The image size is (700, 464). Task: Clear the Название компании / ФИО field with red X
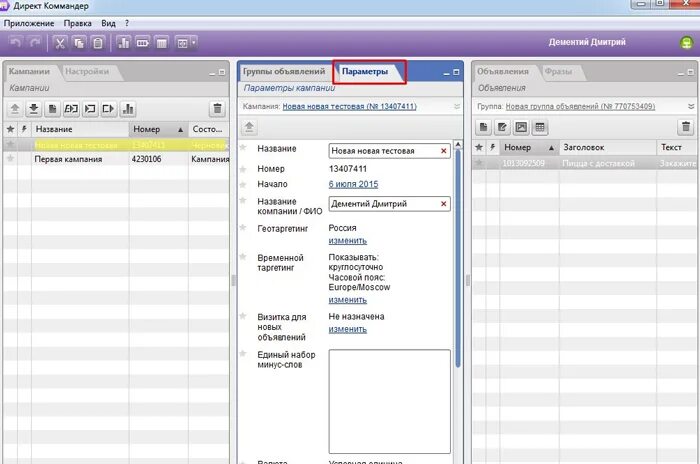(x=443, y=204)
